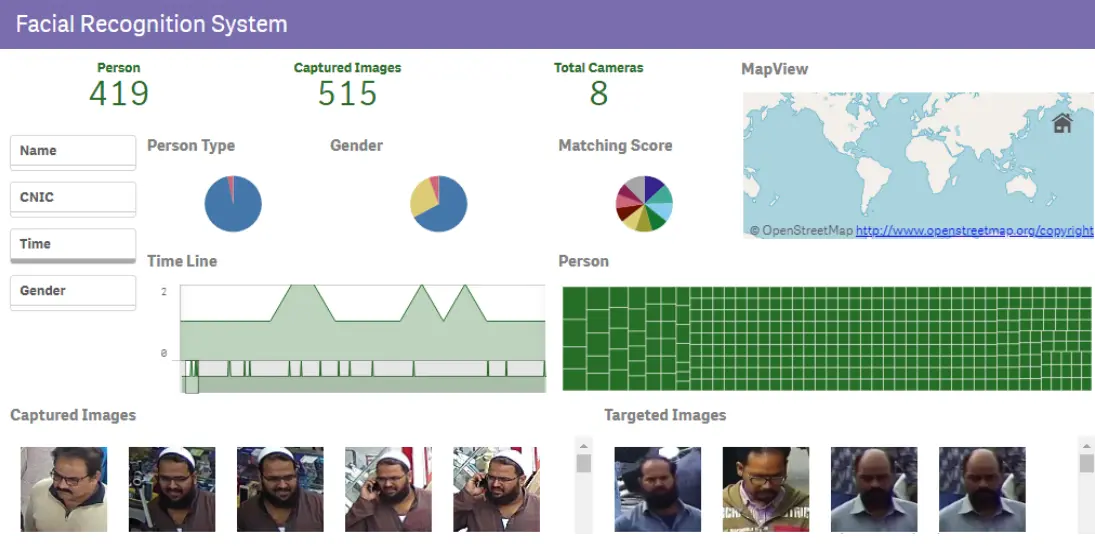Viewport: 1095px width, 546px height.
Task: Click the Matching Score pie chart
Action: tap(643, 204)
